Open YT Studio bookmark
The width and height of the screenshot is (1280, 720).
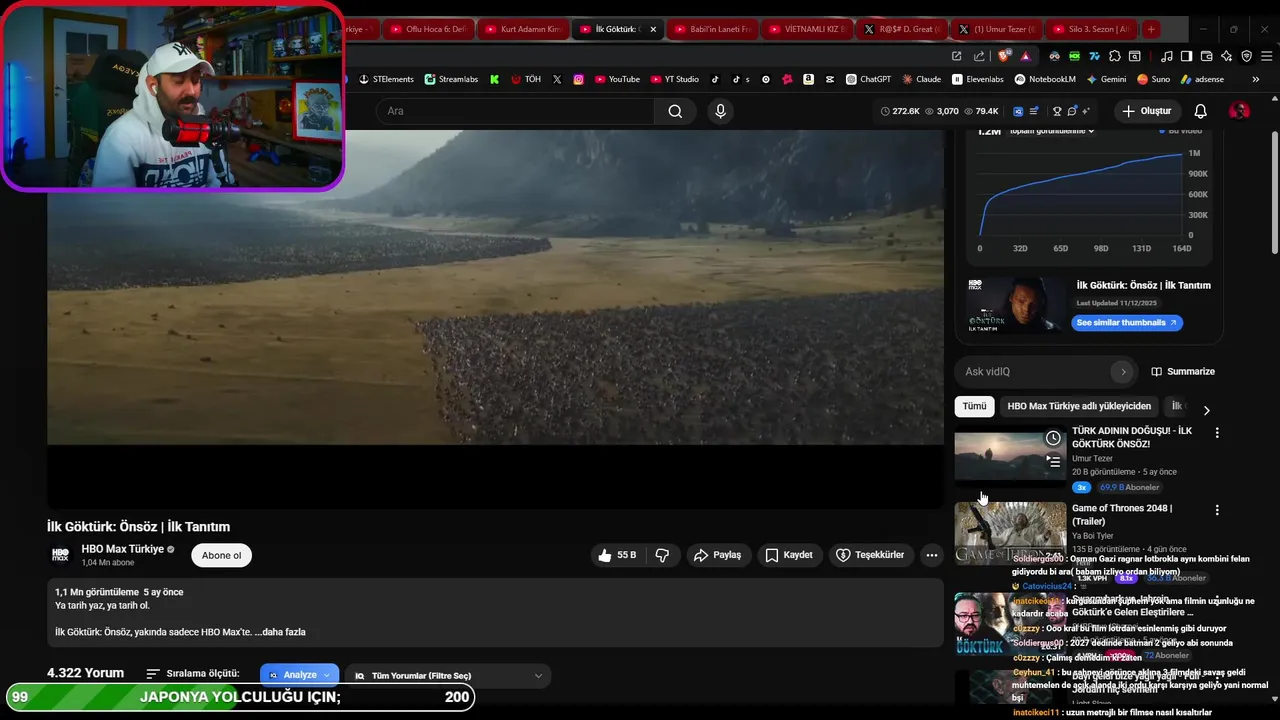tap(675, 79)
